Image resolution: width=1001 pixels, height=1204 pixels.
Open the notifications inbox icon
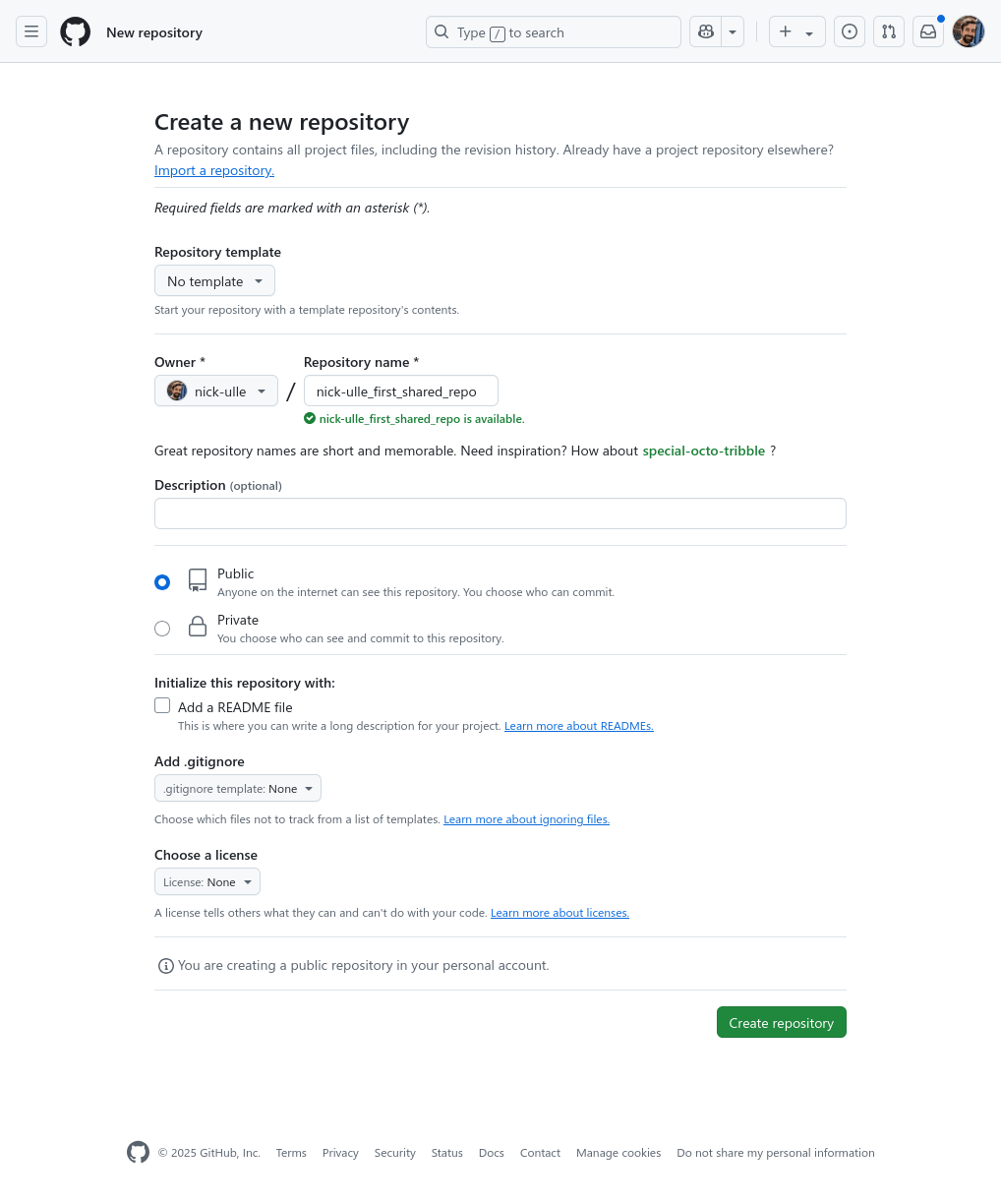(x=928, y=32)
